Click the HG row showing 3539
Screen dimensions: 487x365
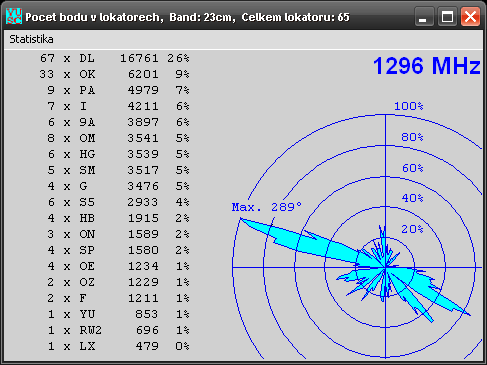pyautogui.click(x=114, y=154)
